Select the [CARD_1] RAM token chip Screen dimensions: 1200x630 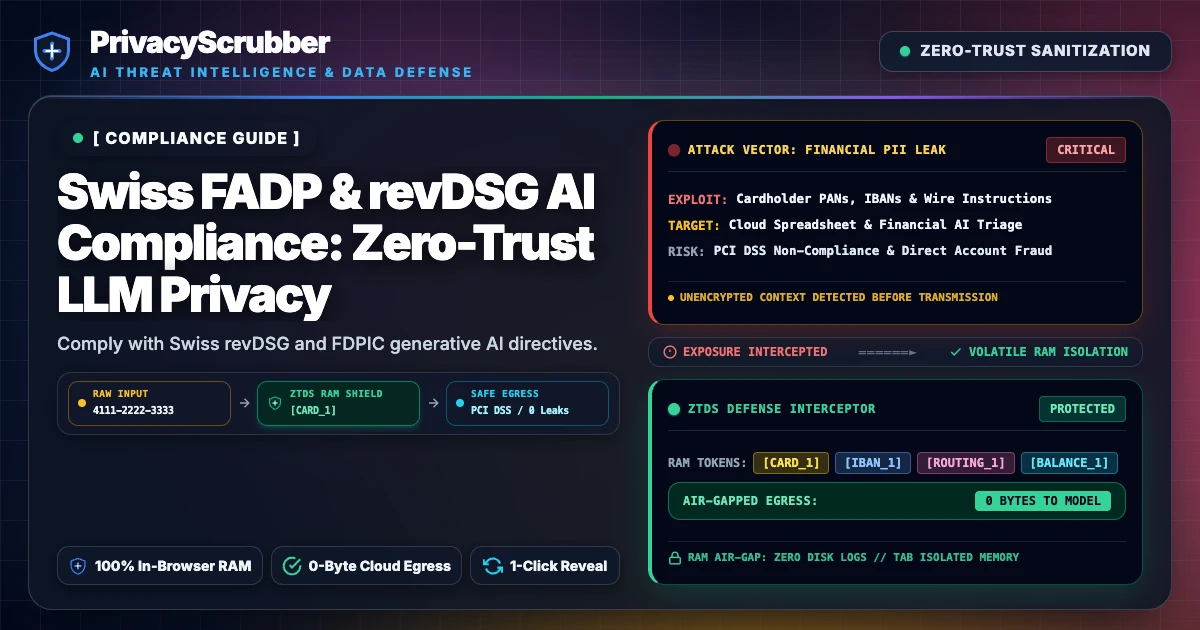coord(791,463)
